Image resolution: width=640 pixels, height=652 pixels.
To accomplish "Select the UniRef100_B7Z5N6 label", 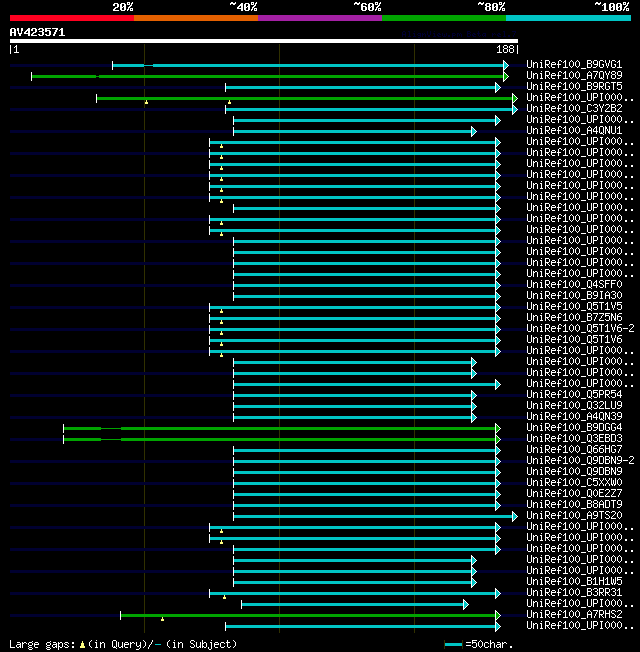I will 574,318.
